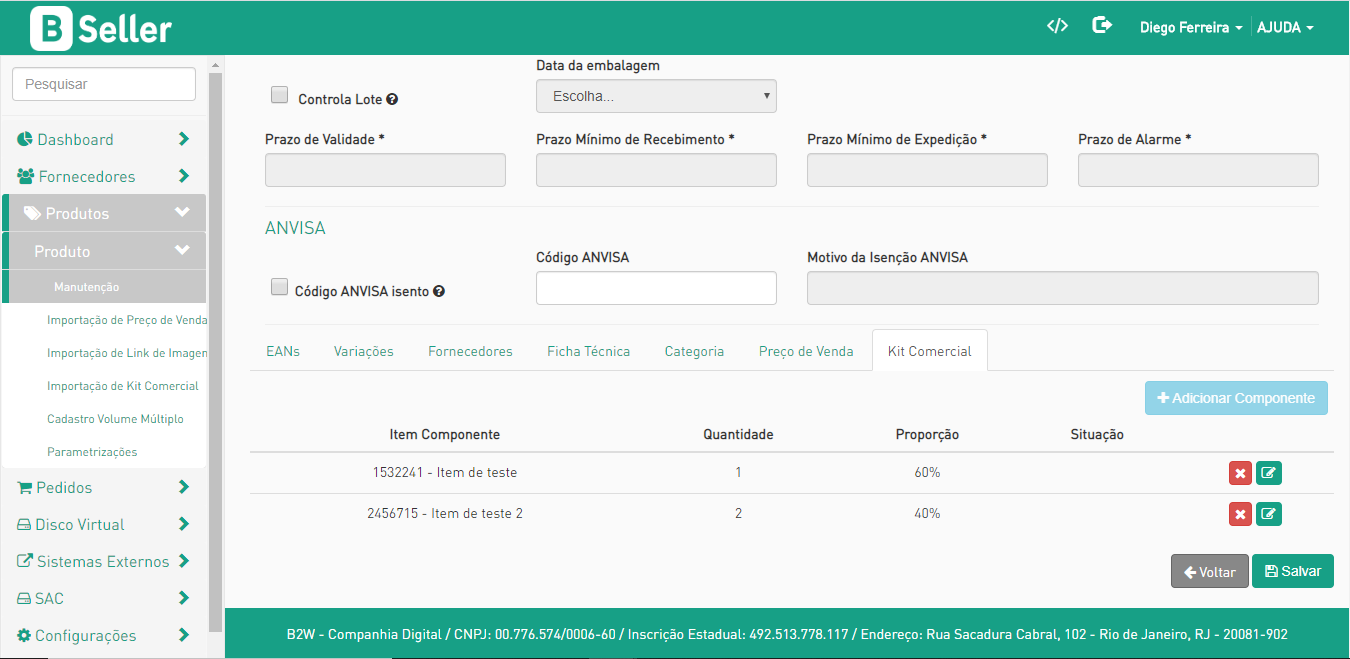Viewport: 1350px width, 659px height.
Task: Click the help icon beside Controla Lote
Action: coord(393,100)
